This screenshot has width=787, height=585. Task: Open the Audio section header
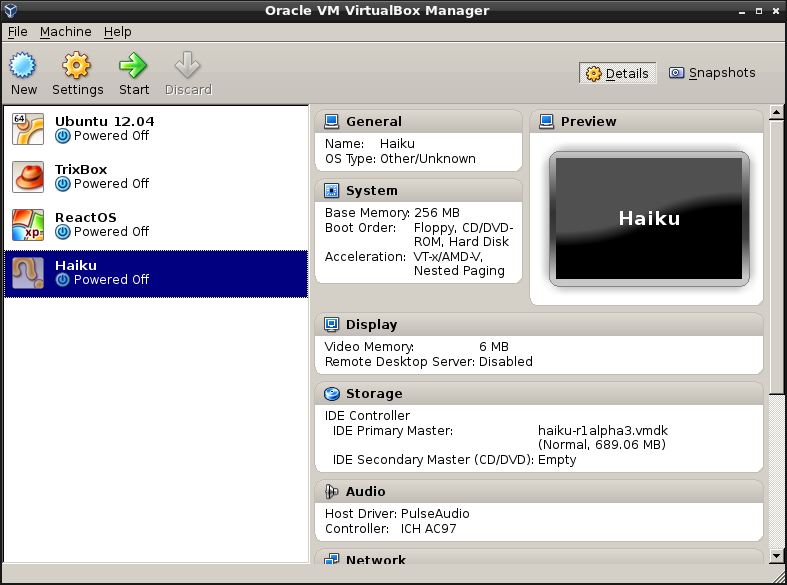click(x=539, y=492)
